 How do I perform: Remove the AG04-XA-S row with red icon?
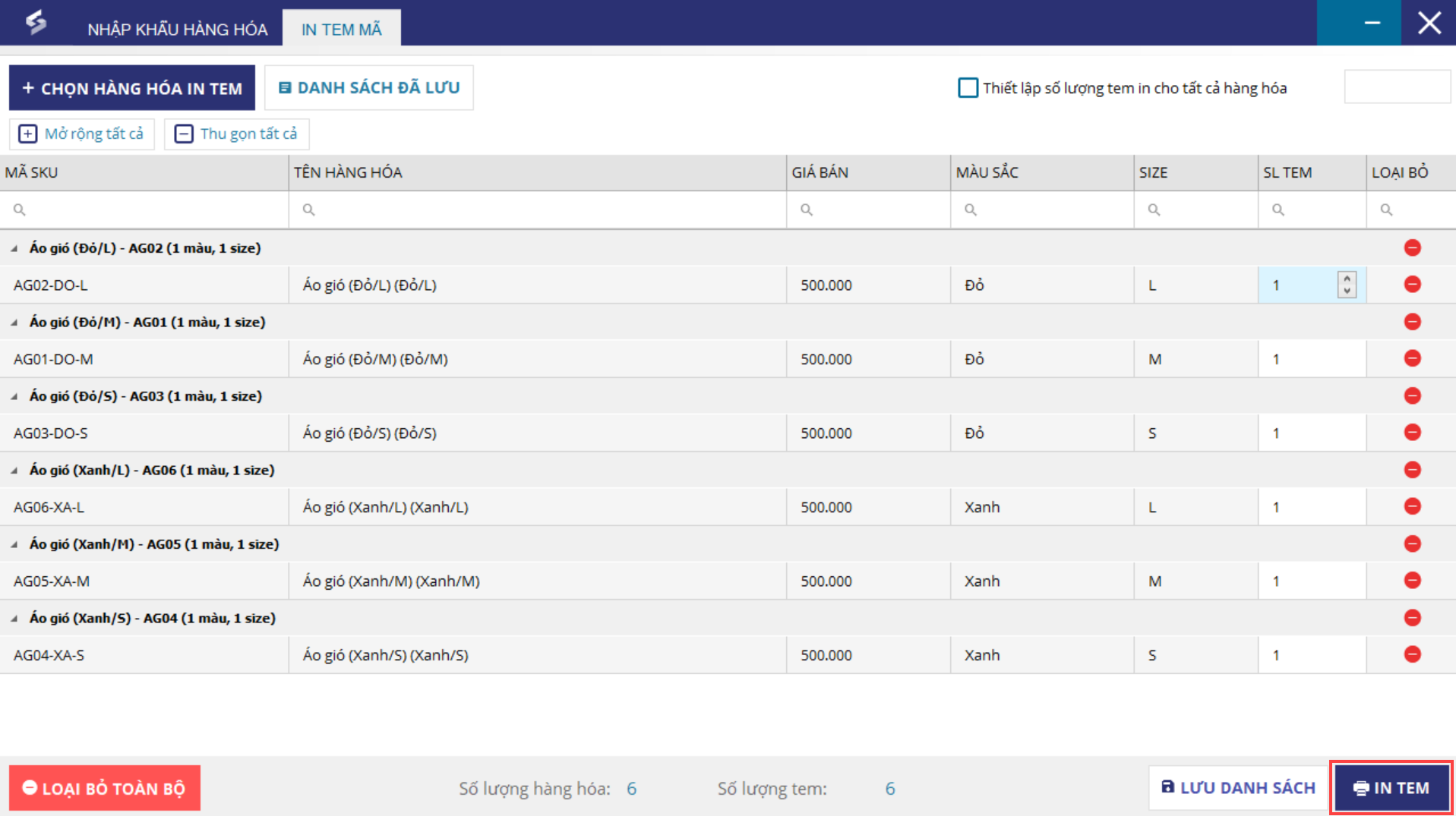[x=1412, y=654]
